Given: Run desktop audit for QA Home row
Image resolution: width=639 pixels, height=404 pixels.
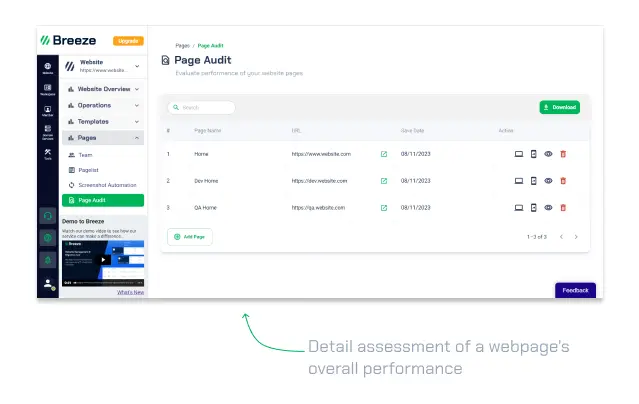Looking at the screenshot, I should [x=518, y=208].
